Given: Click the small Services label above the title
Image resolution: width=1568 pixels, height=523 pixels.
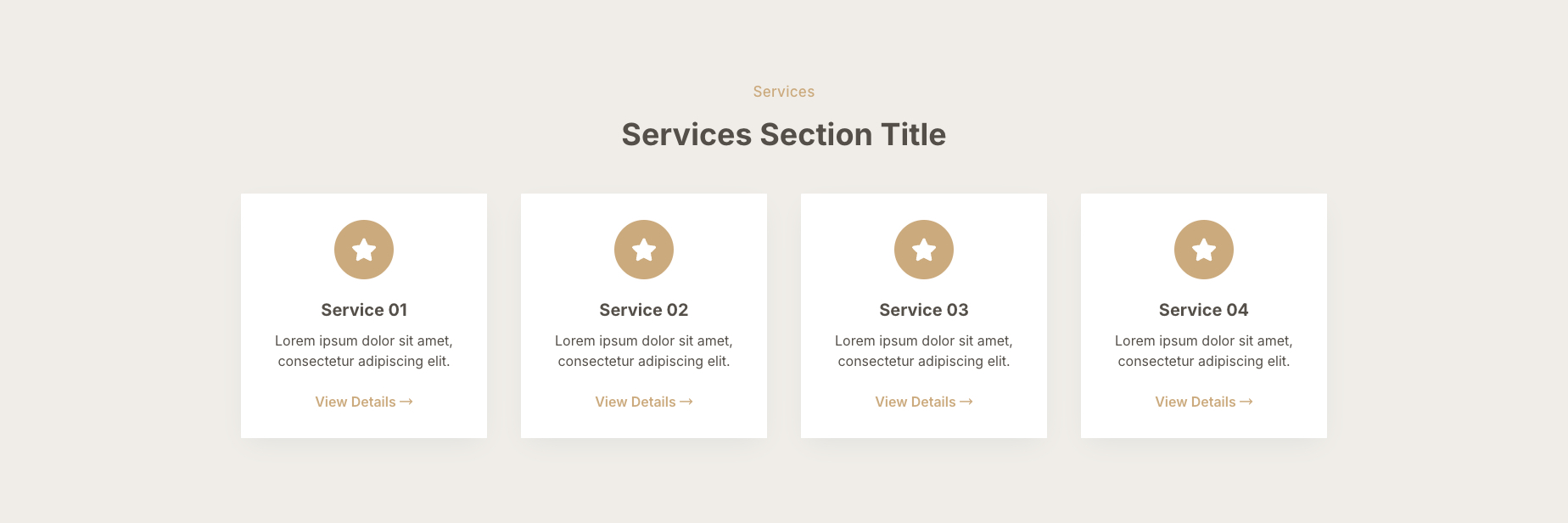Looking at the screenshot, I should pos(783,92).
